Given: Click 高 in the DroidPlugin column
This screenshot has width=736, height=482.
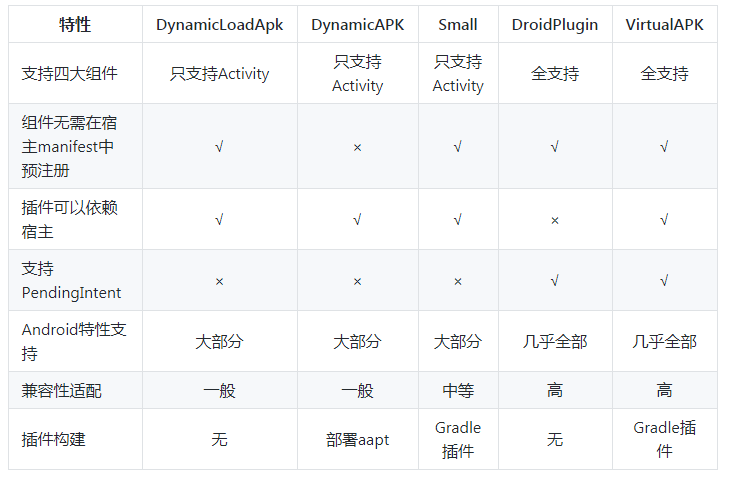Looking at the screenshot, I should 555,390.
